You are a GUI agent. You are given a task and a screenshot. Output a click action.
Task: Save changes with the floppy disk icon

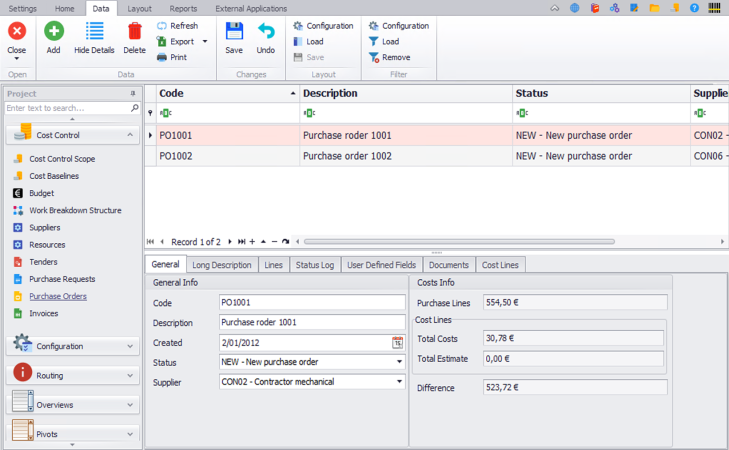(x=234, y=36)
